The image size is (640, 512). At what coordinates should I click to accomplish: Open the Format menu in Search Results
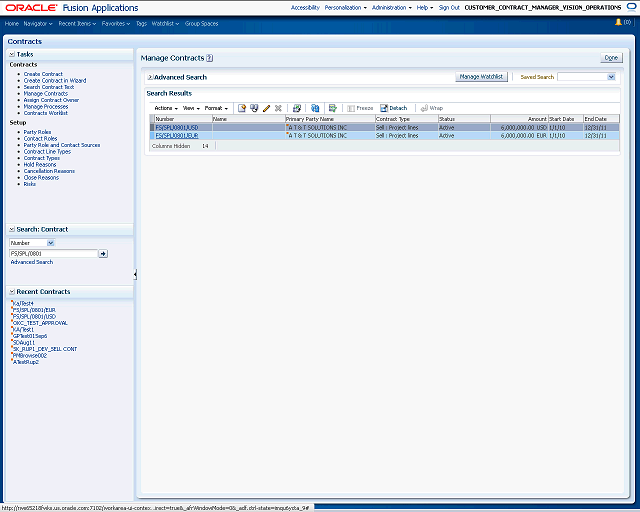click(x=216, y=108)
